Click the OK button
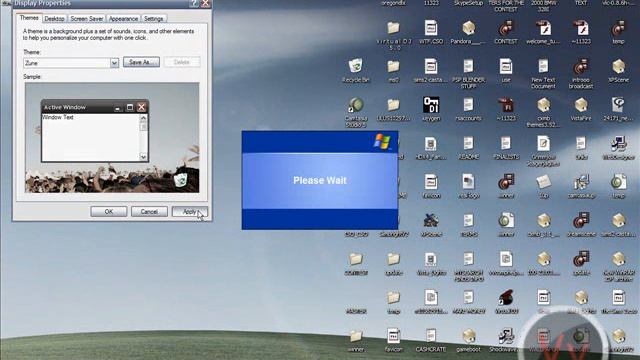 109,211
